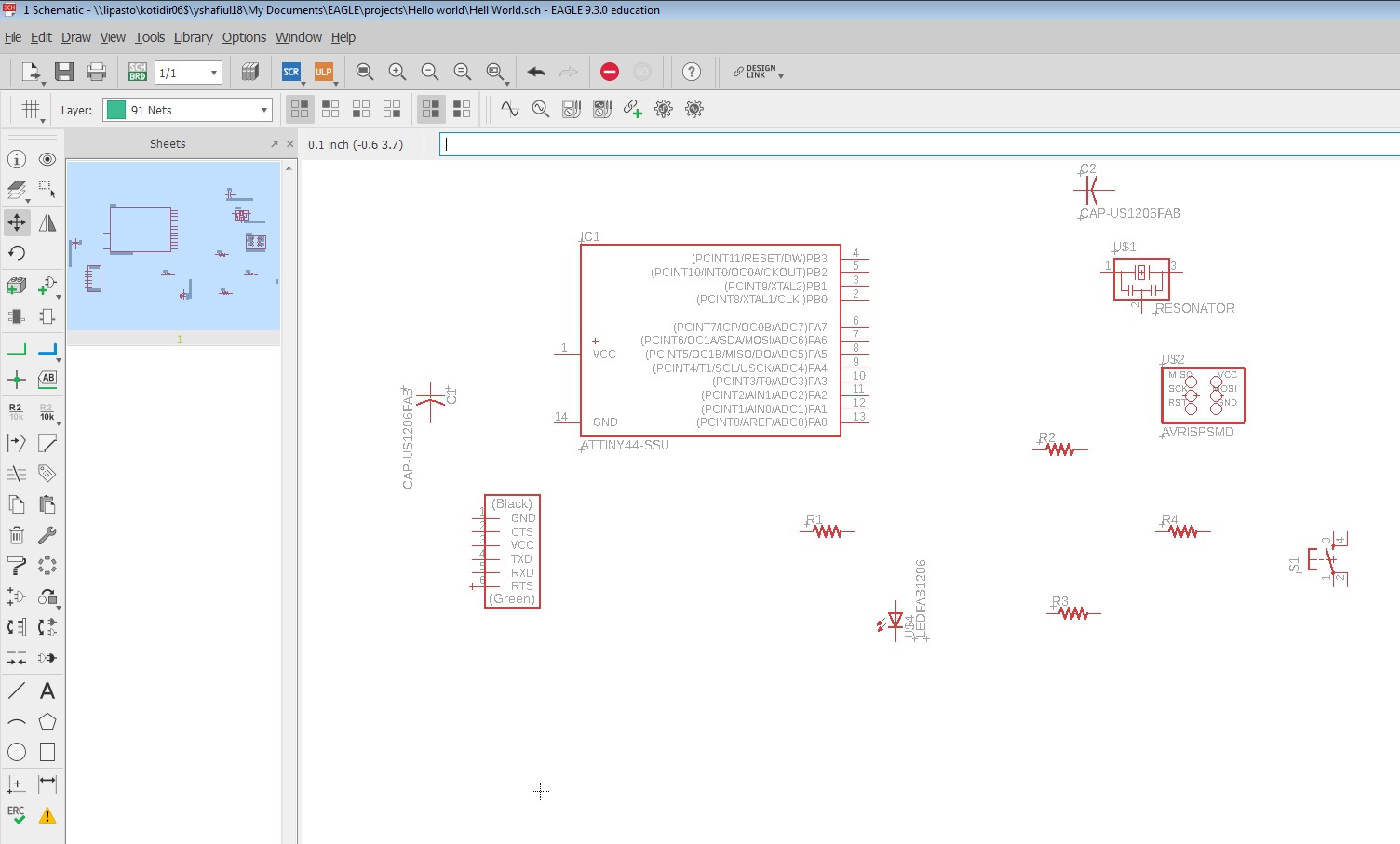Select the Circle tool
The height and width of the screenshot is (844, 1400).
[x=17, y=752]
